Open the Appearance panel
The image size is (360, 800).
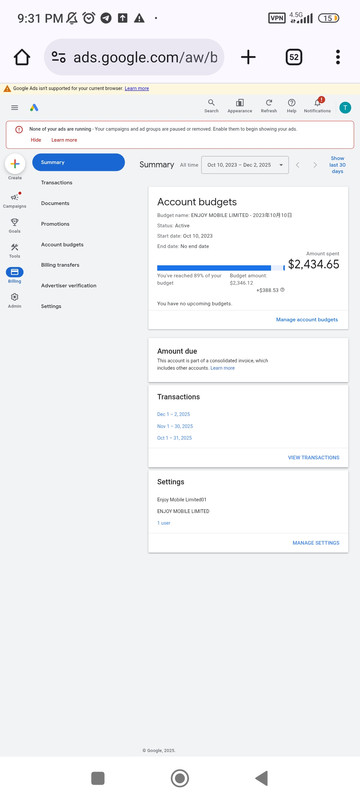pyautogui.click(x=240, y=106)
